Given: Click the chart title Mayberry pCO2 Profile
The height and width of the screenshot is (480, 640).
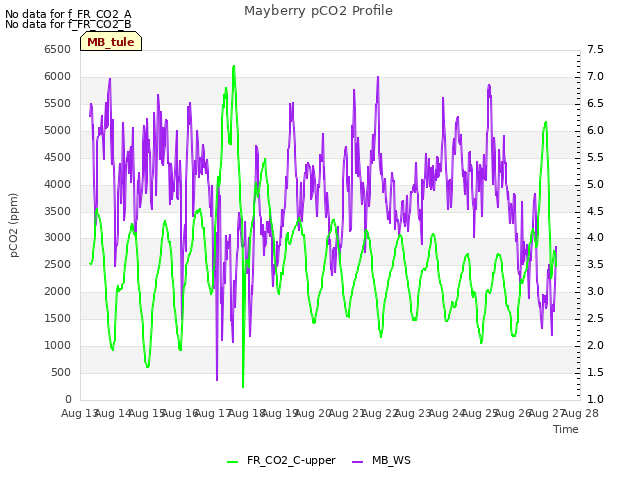Looking at the screenshot, I should coord(318,11).
